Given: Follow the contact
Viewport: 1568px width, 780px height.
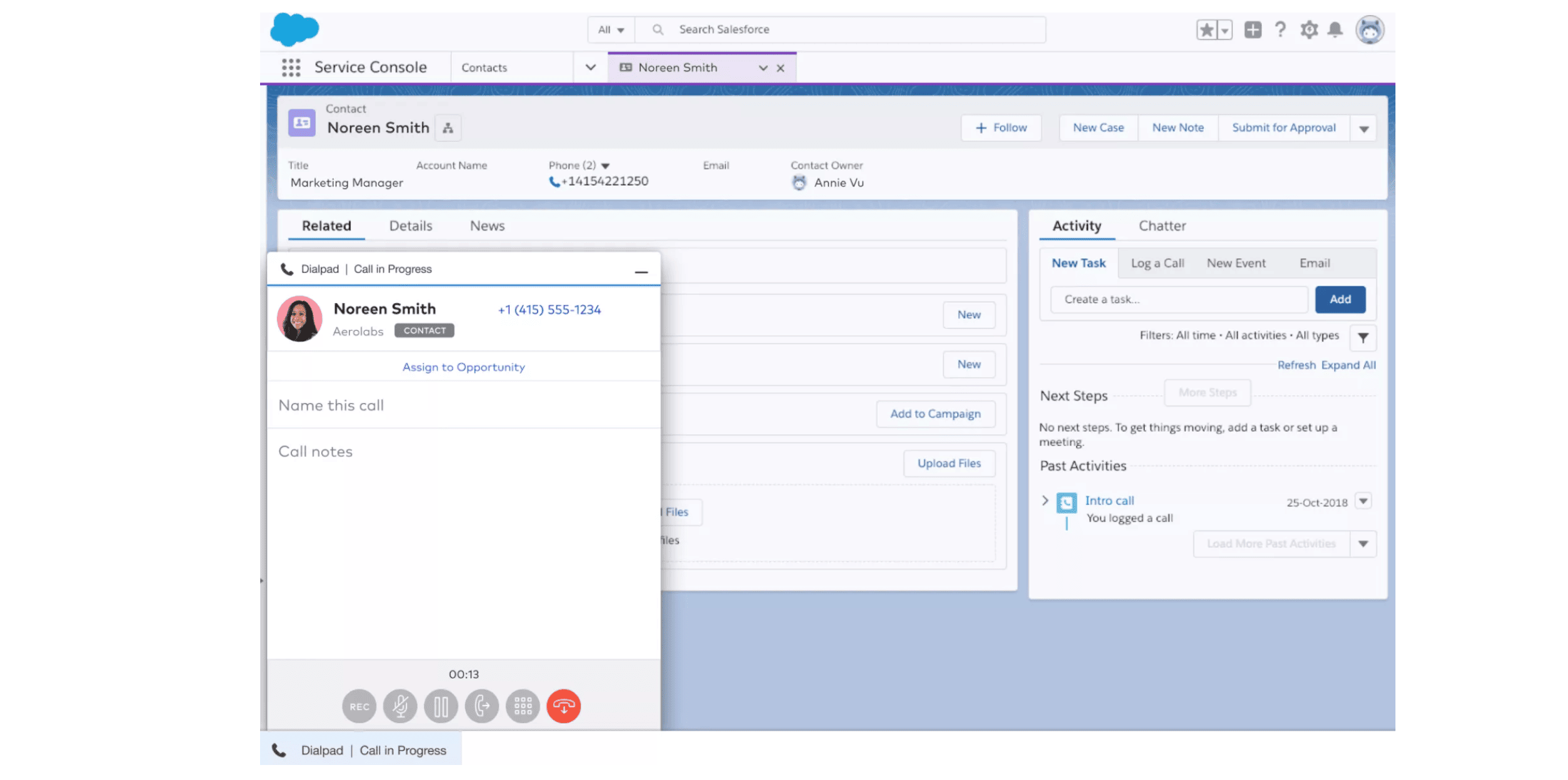Looking at the screenshot, I should [x=1001, y=128].
